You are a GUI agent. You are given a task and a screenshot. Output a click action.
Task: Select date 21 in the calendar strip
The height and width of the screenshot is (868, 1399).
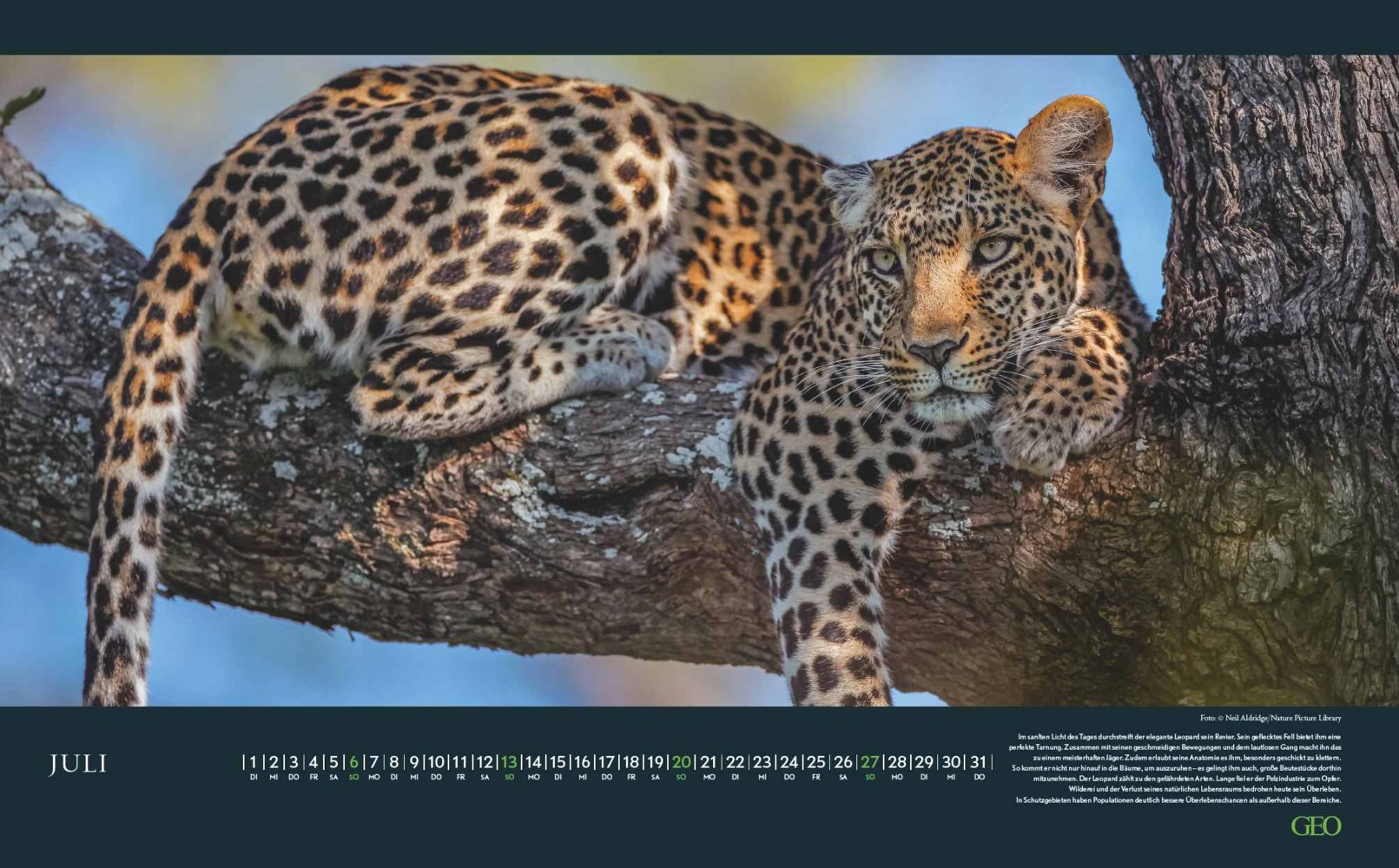[709, 762]
